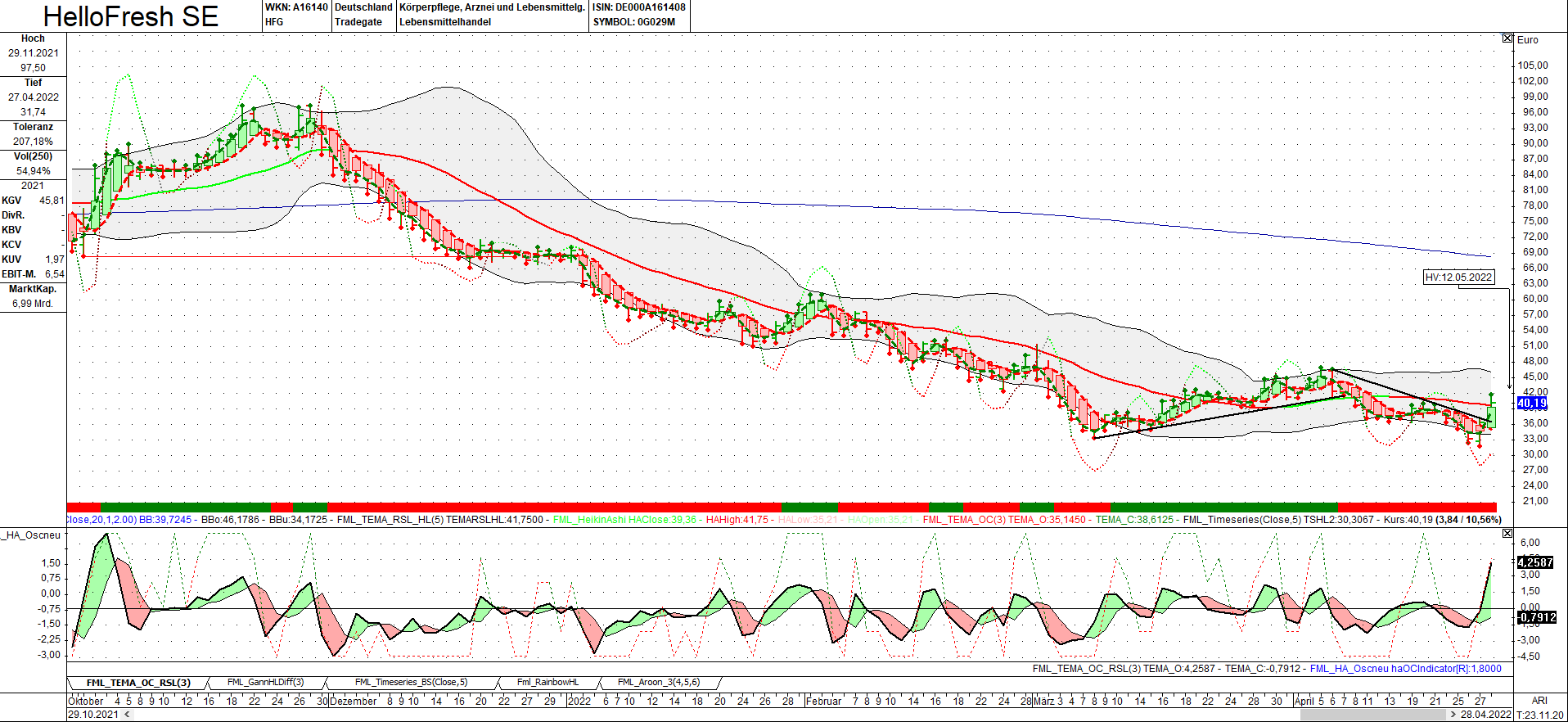1568x722 pixels.
Task: Click the ARI label in bottom corner
Action: [1539, 701]
